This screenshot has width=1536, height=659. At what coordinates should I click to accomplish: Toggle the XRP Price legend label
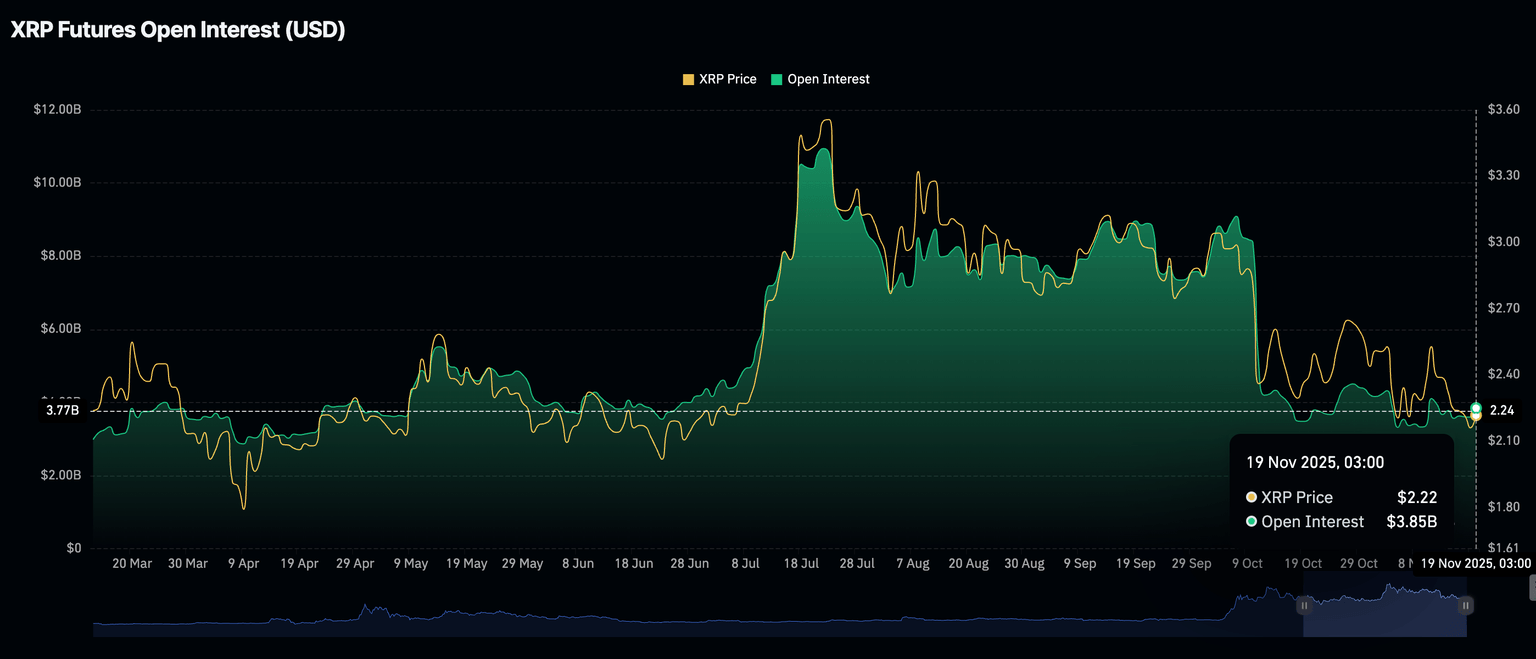[x=727, y=79]
